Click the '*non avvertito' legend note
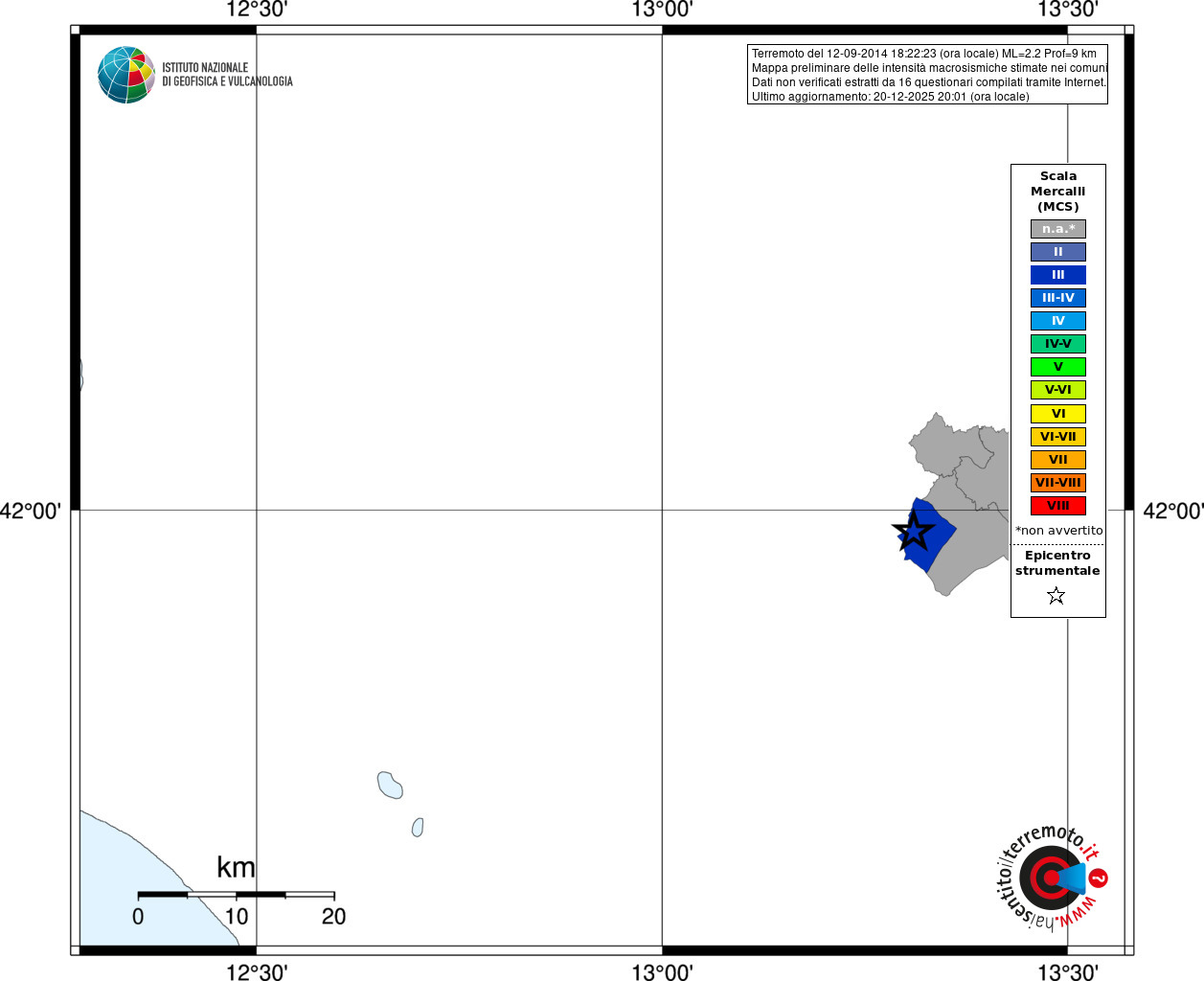Screen dimensions: 1204x981 [x=1059, y=531]
